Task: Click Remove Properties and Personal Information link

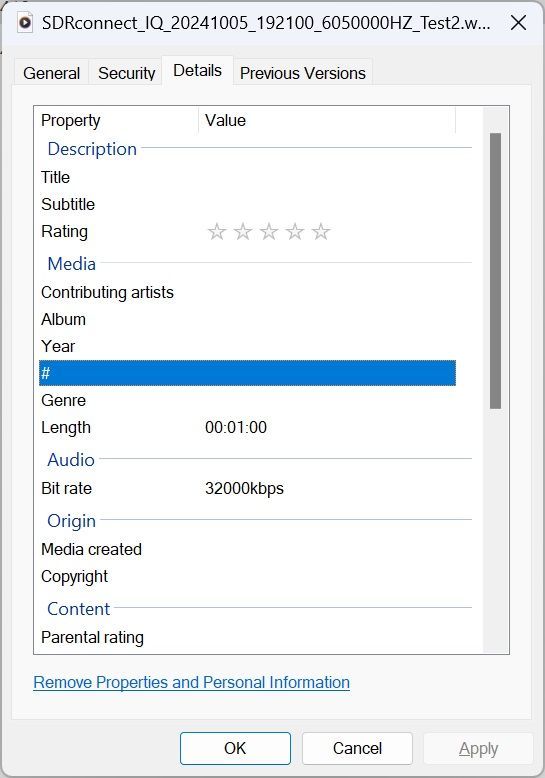Action: (x=192, y=682)
